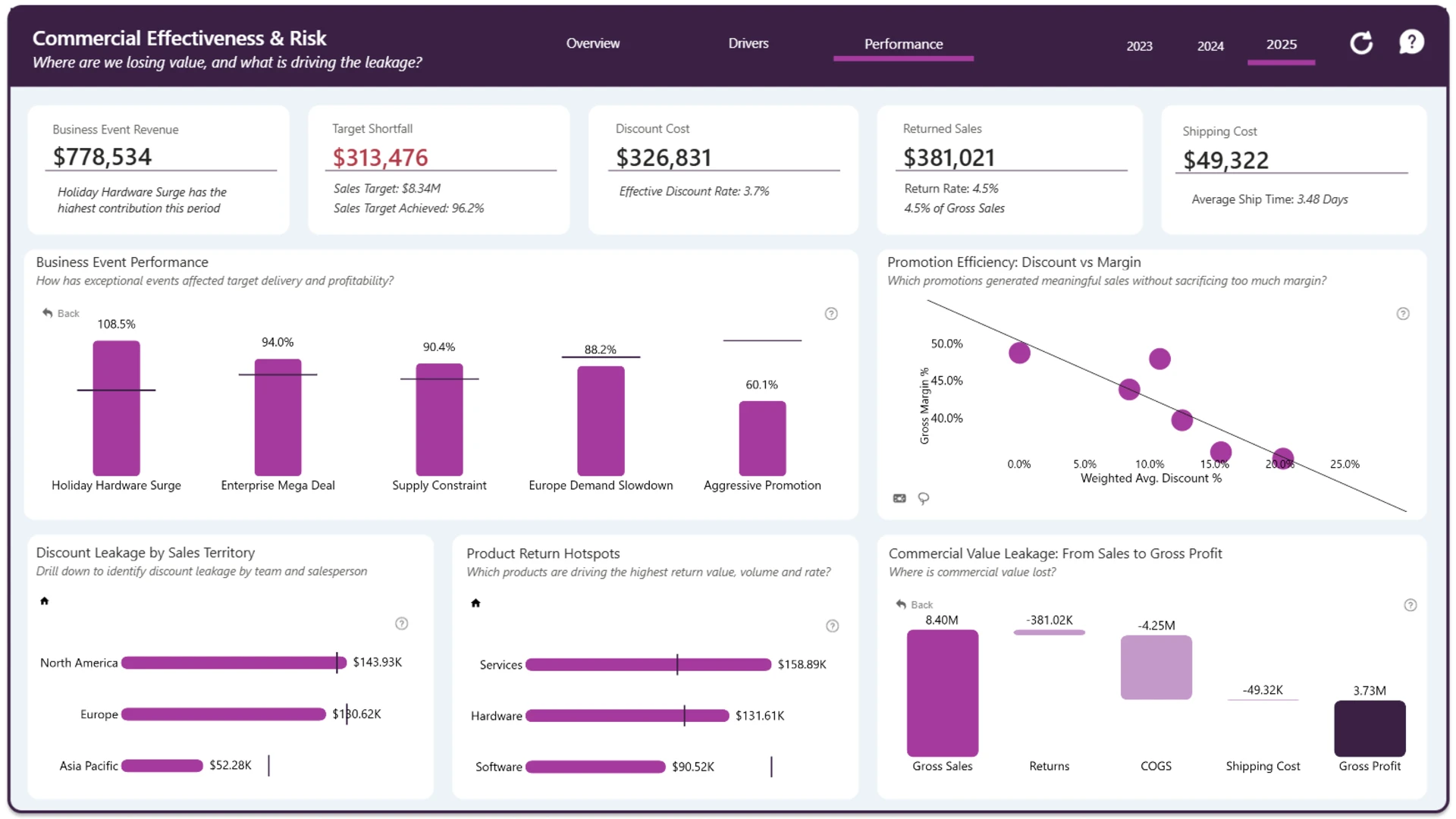Click Back in Commercial Value Leakage chart
This screenshot has width=1456, height=819.
point(915,604)
